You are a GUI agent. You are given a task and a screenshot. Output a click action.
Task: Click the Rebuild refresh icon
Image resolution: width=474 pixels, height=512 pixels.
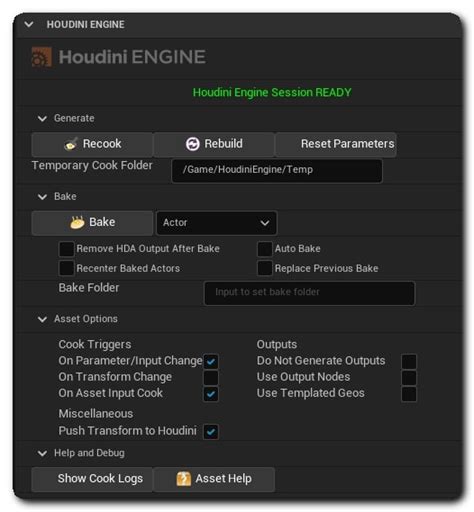pyautogui.click(x=192, y=144)
